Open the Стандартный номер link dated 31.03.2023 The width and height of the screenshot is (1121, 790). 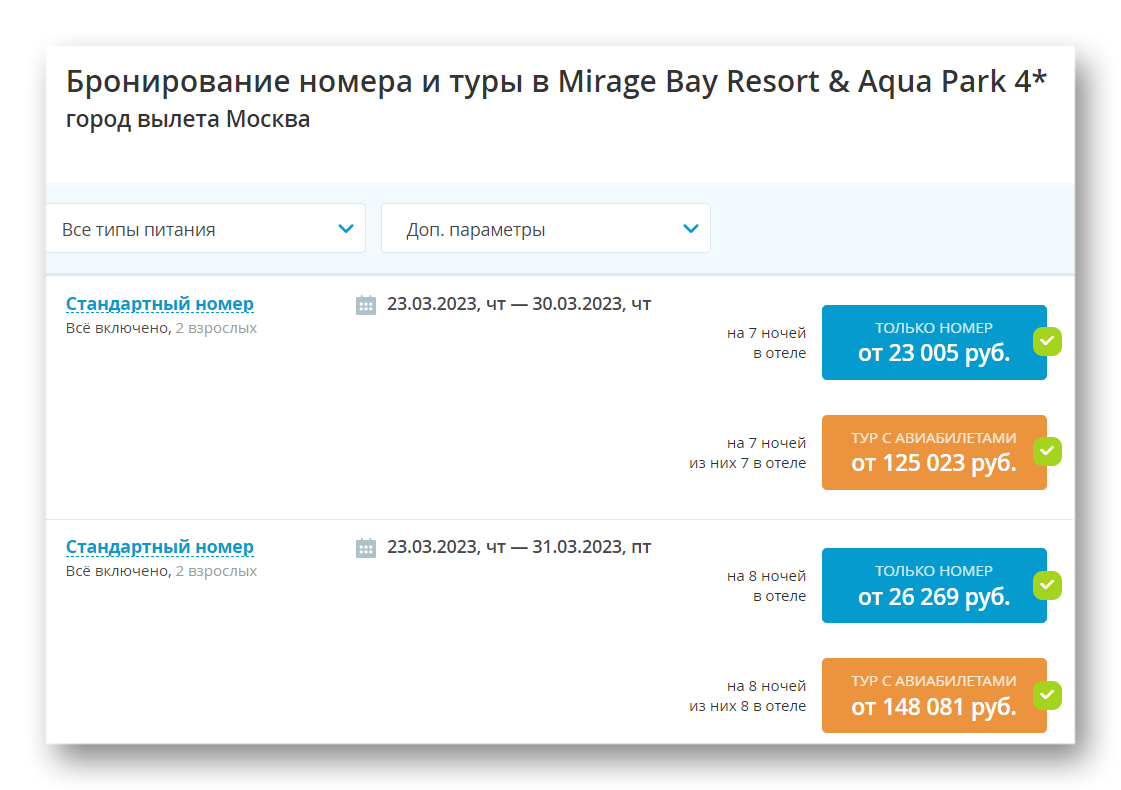point(159,547)
